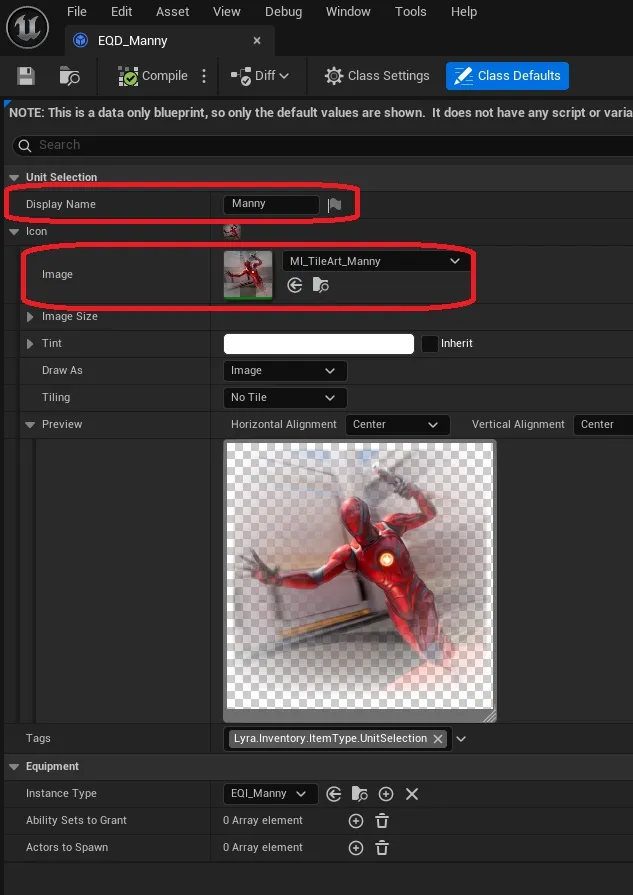Open the Draw As dropdown
The image size is (633, 895).
click(x=285, y=371)
